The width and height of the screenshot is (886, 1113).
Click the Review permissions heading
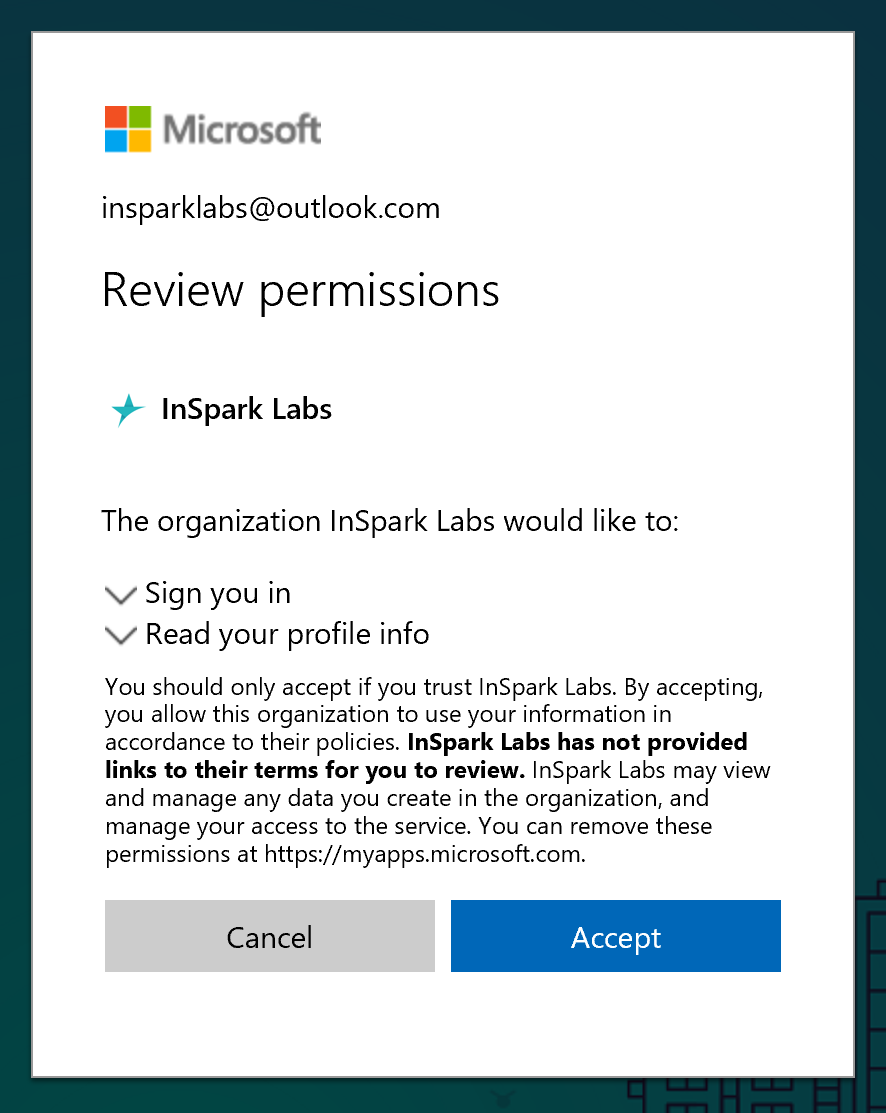pyautogui.click(x=300, y=290)
